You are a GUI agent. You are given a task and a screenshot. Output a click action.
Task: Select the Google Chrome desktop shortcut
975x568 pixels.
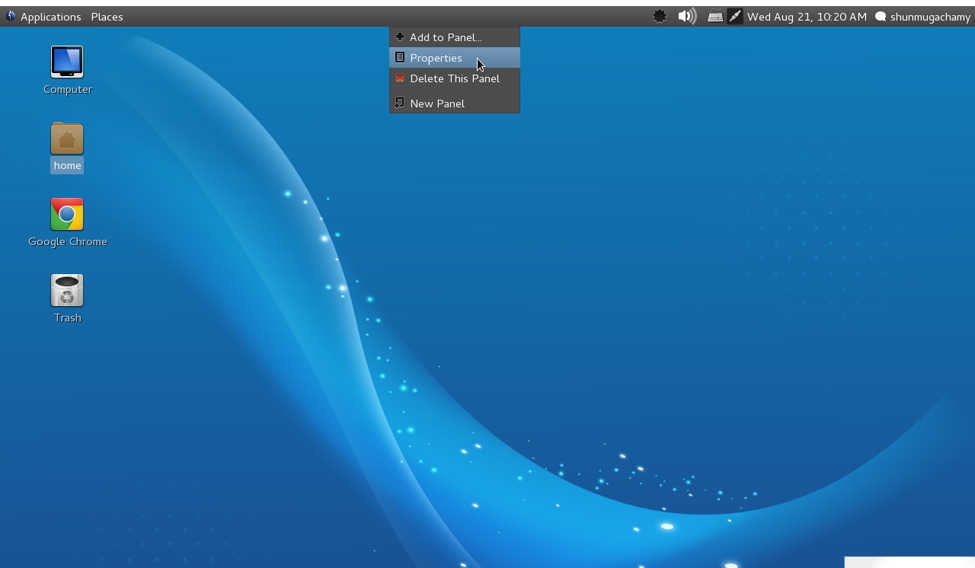coord(67,214)
